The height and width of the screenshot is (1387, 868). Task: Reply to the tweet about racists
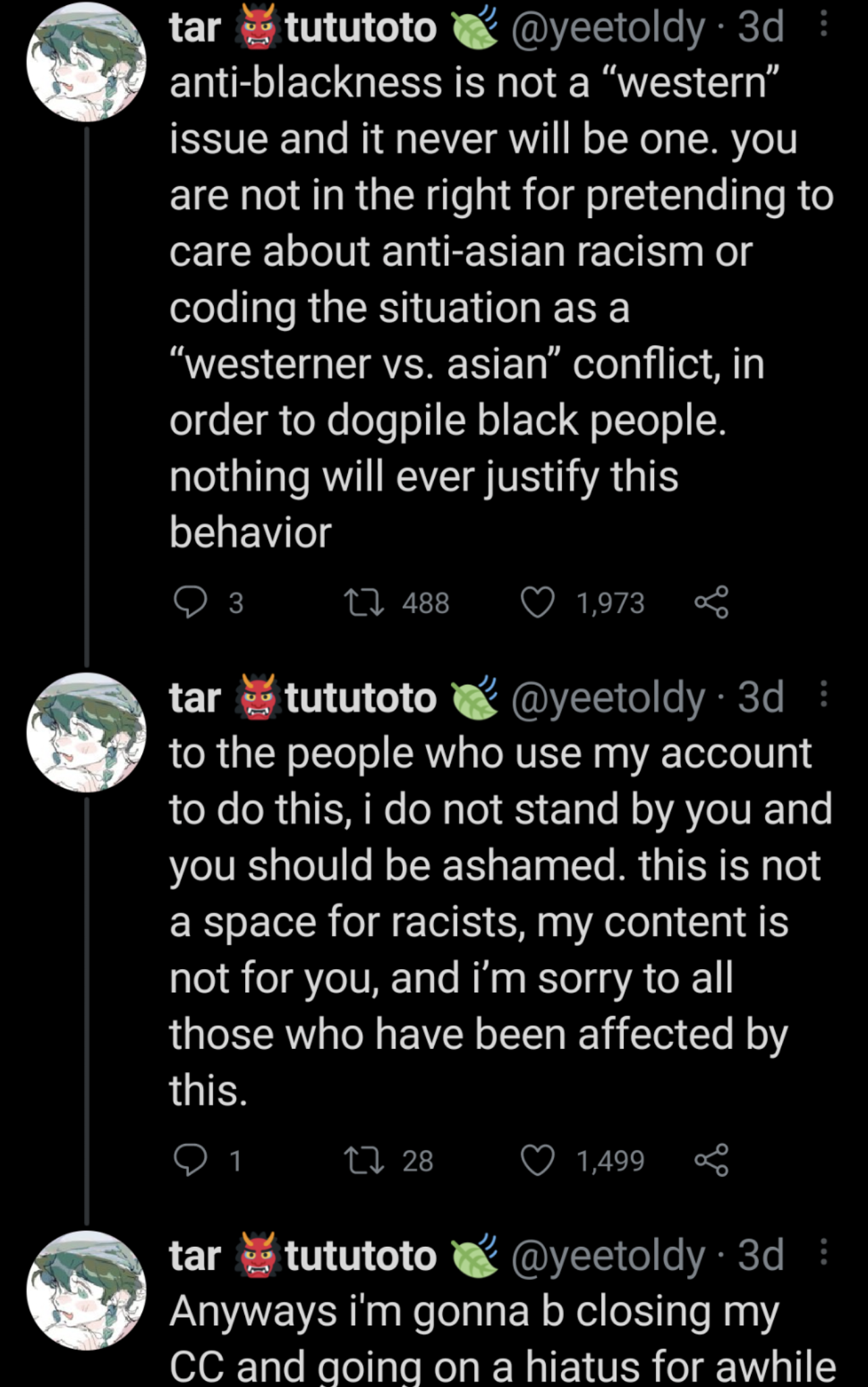click(x=191, y=1161)
